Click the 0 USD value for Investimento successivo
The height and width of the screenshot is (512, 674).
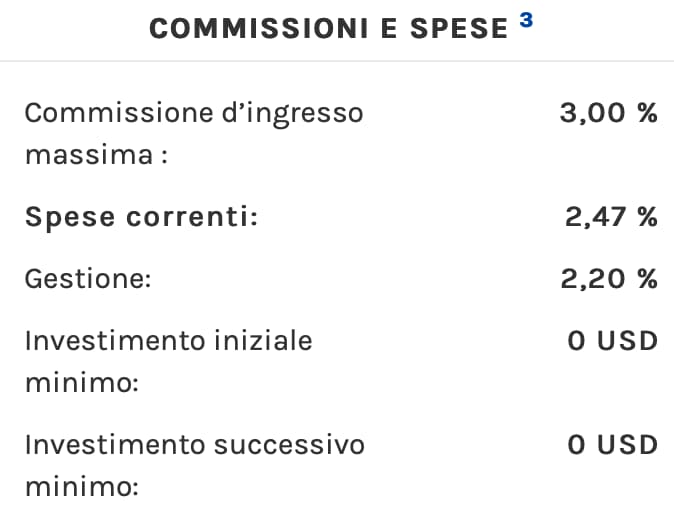click(612, 444)
